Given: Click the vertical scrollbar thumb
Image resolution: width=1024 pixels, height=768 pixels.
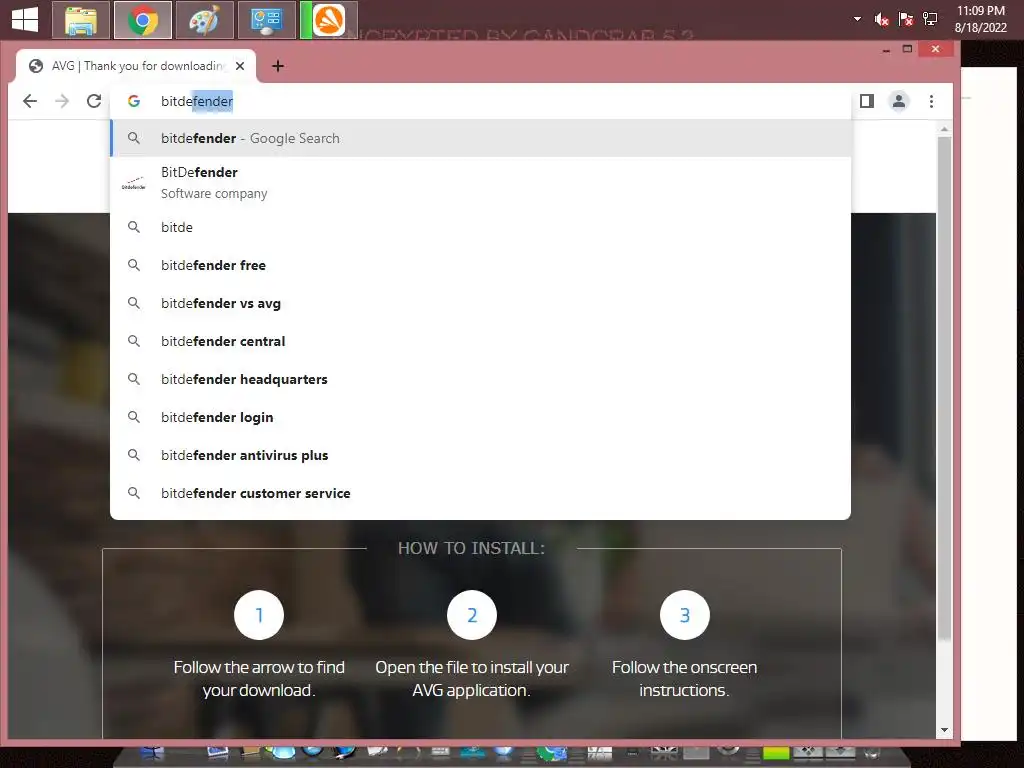Looking at the screenshot, I should 944,388.
